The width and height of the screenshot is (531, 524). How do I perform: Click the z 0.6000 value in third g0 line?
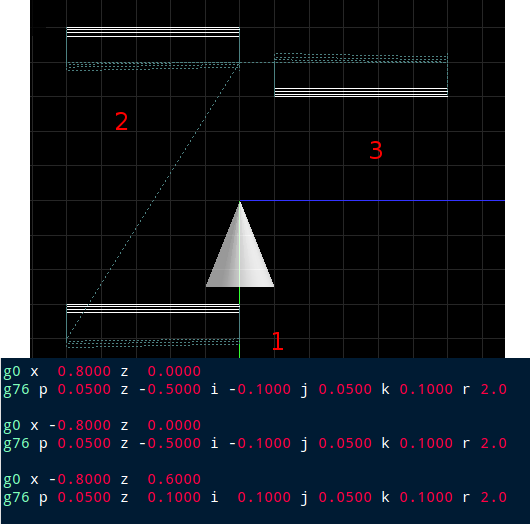point(161,479)
